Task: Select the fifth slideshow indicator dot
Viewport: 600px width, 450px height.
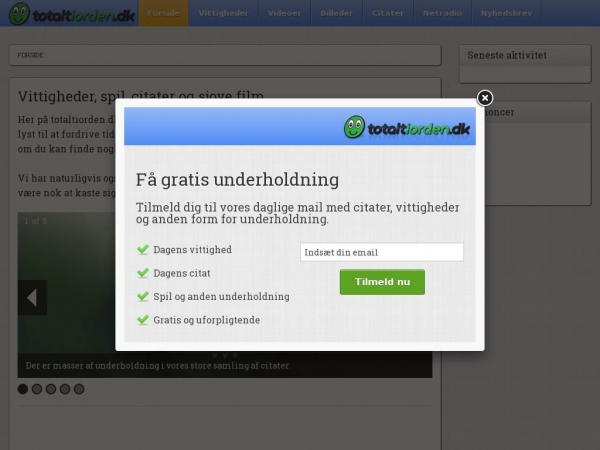Action: pos(79,389)
